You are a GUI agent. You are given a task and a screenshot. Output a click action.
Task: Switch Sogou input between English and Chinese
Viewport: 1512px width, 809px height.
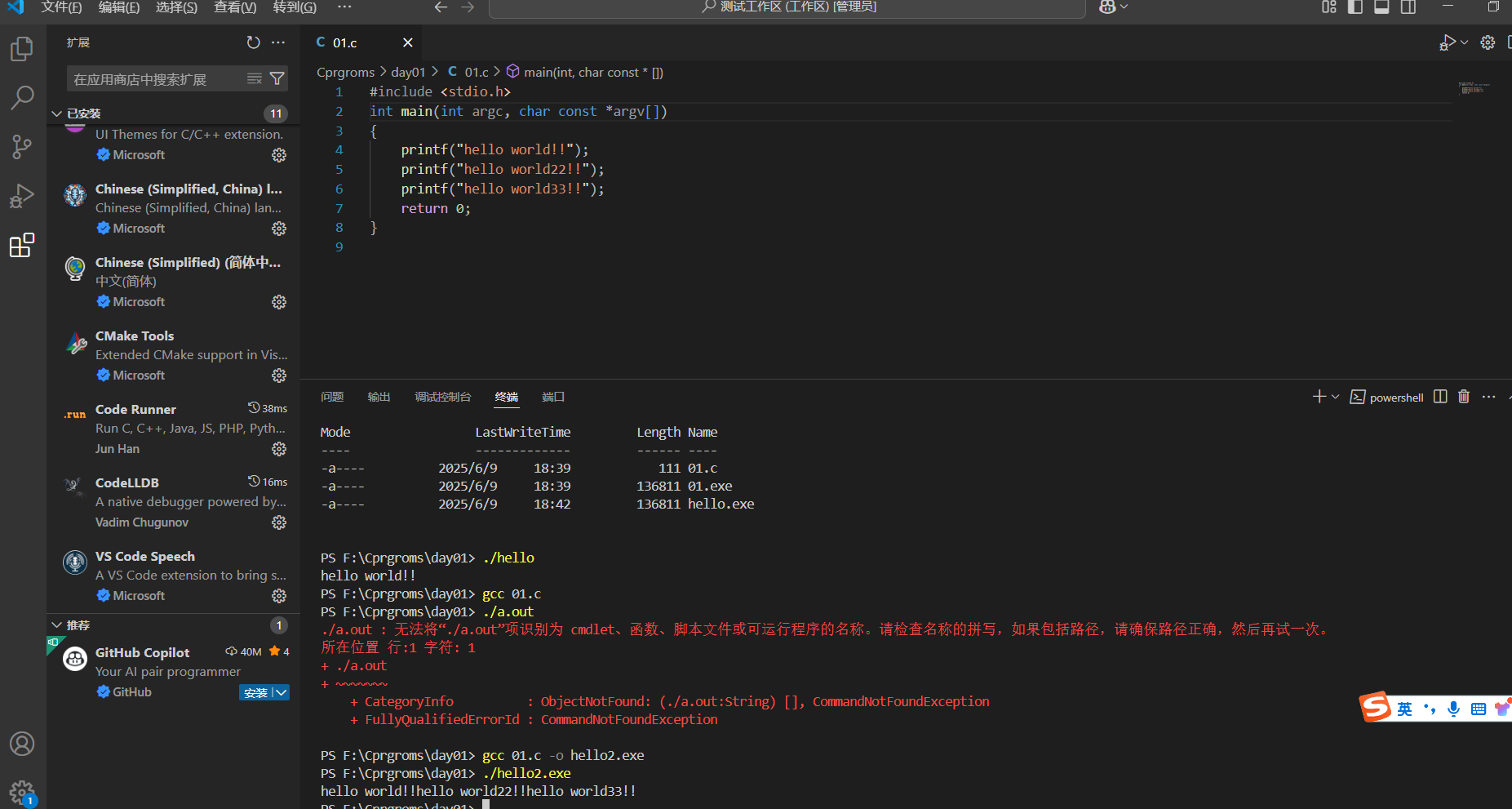coord(1404,708)
